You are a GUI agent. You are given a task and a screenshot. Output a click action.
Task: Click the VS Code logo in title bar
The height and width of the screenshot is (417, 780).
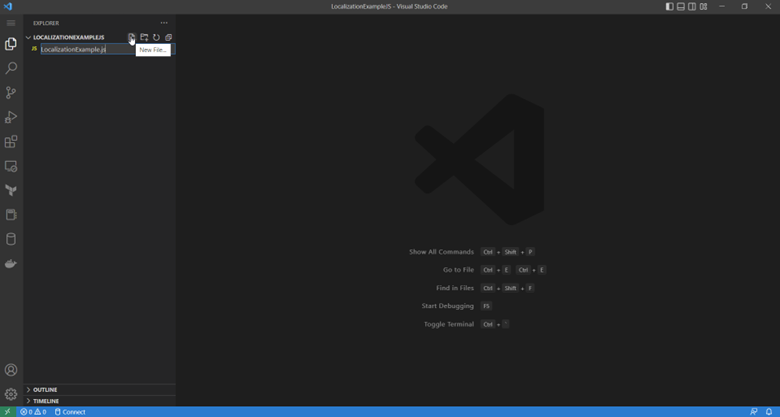[x=8, y=6]
